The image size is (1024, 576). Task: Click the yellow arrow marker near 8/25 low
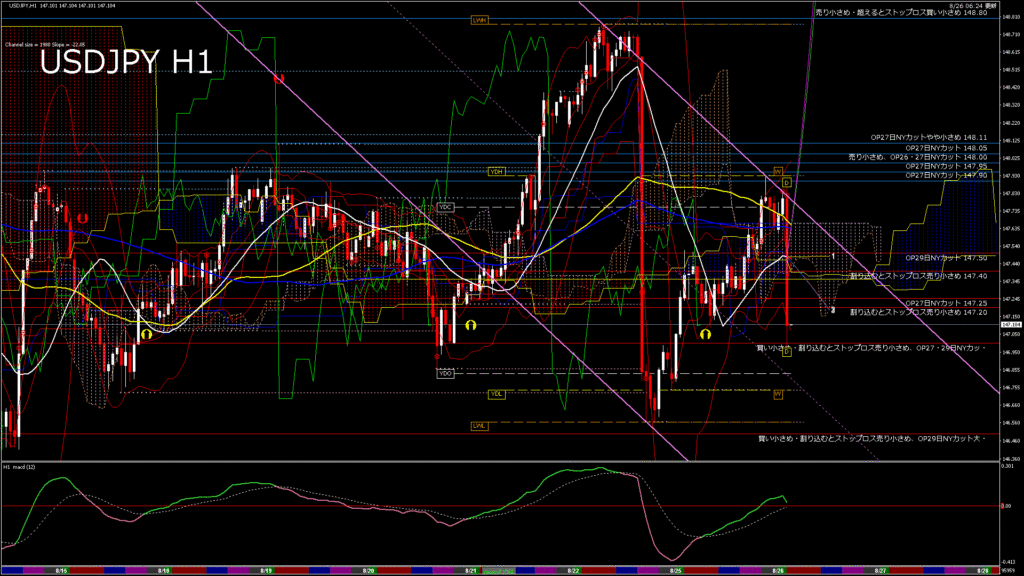[705, 335]
